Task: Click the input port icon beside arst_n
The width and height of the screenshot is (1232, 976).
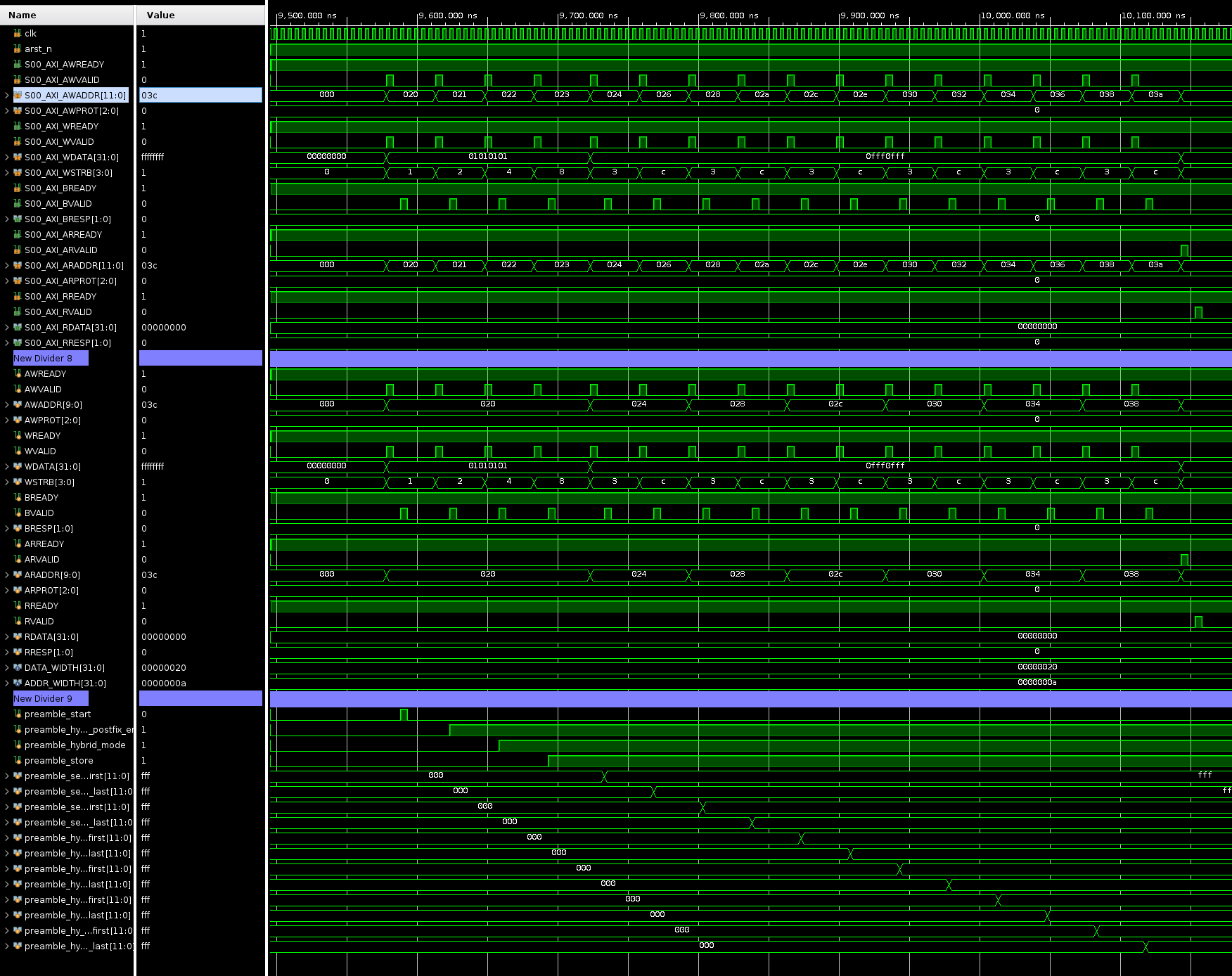Action: (x=17, y=49)
